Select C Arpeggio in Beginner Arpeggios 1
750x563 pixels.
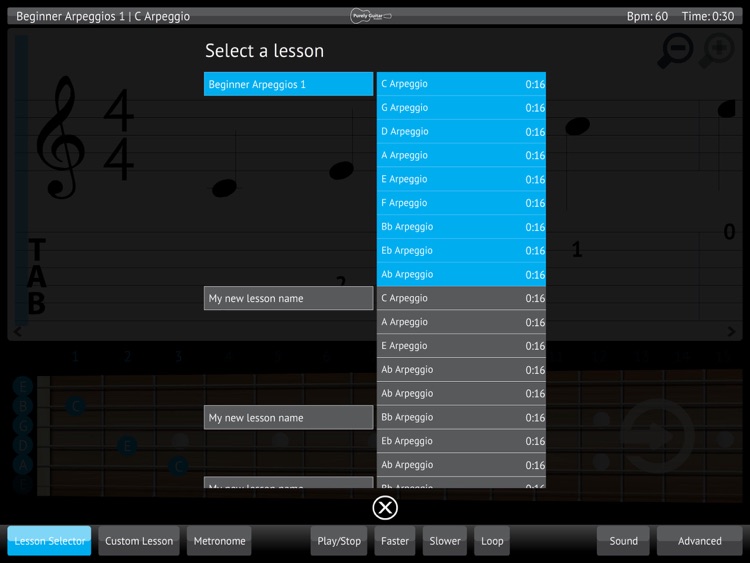click(461, 84)
